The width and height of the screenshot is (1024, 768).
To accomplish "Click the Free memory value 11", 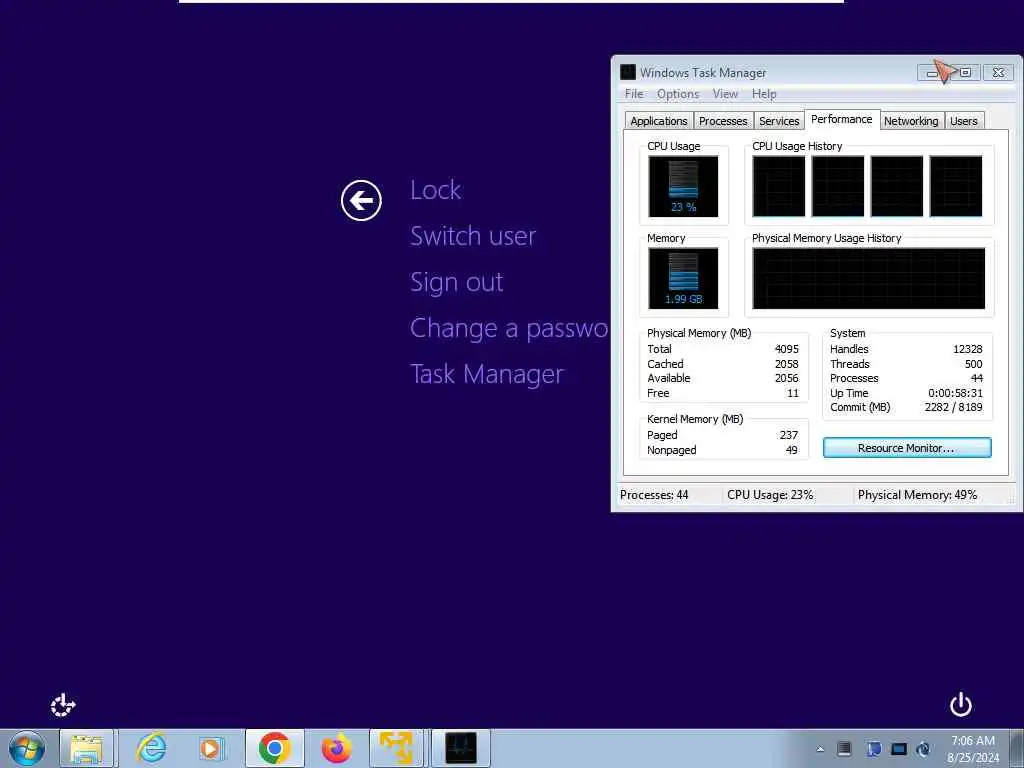I will pos(793,394).
